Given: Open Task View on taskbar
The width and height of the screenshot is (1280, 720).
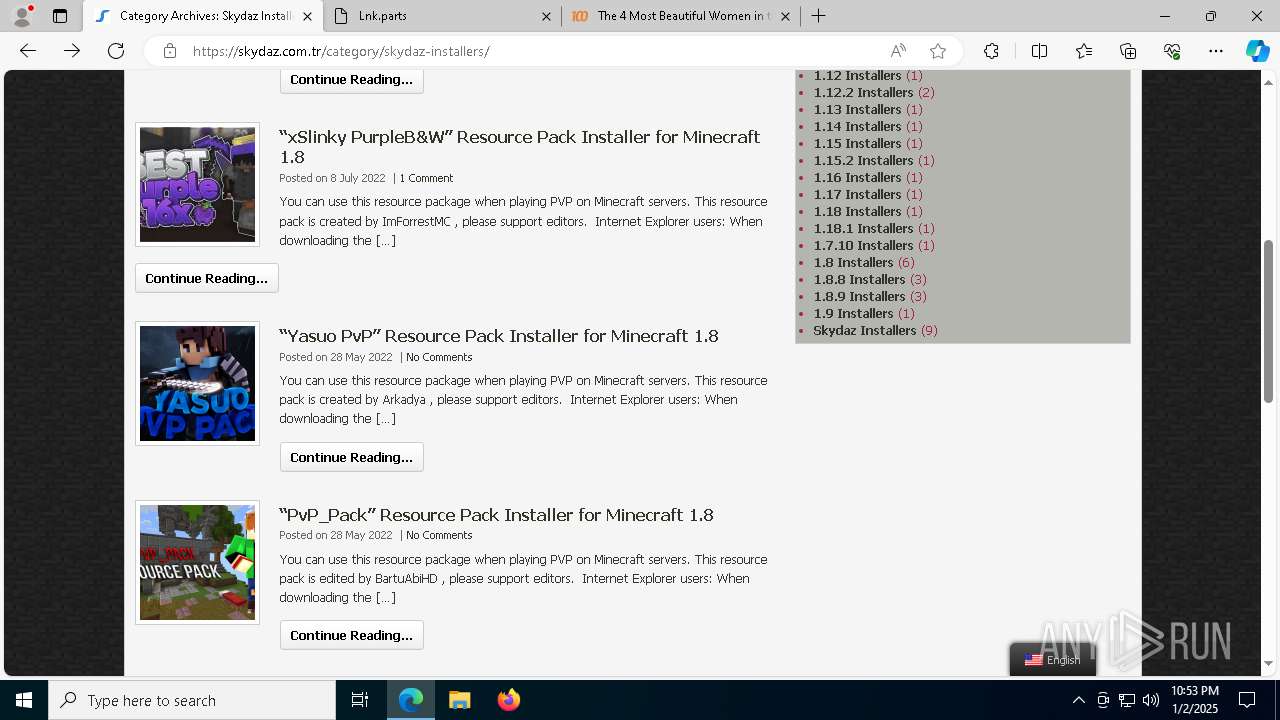Looking at the screenshot, I should pyautogui.click(x=360, y=700).
